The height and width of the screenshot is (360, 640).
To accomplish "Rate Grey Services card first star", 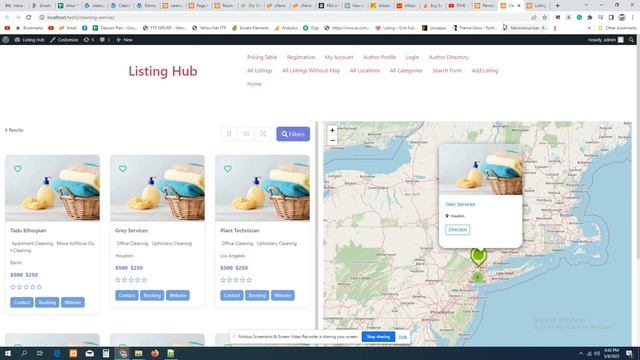I will (x=118, y=280).
